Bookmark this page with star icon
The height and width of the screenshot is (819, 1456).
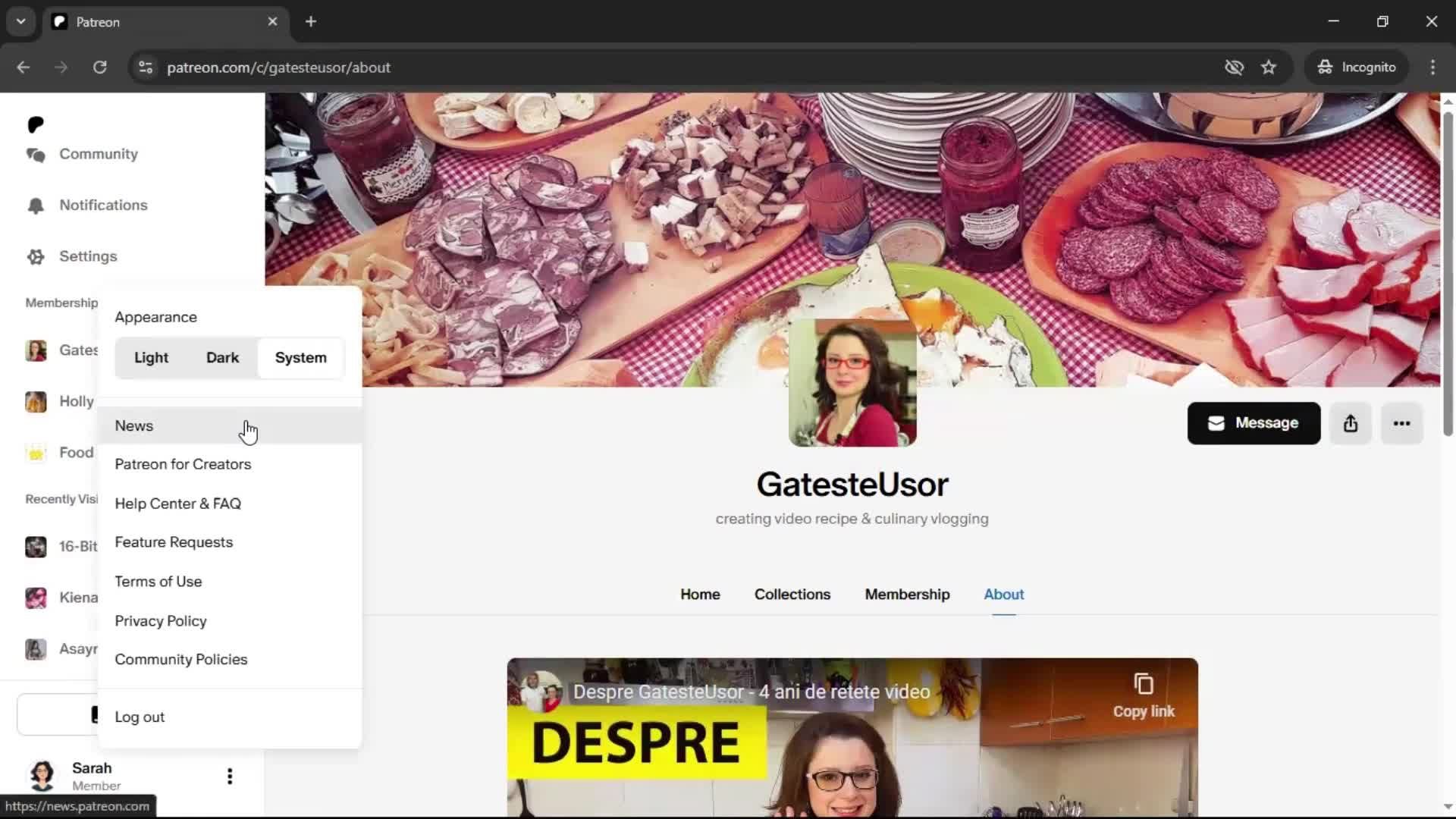[x=1269, y=67]
